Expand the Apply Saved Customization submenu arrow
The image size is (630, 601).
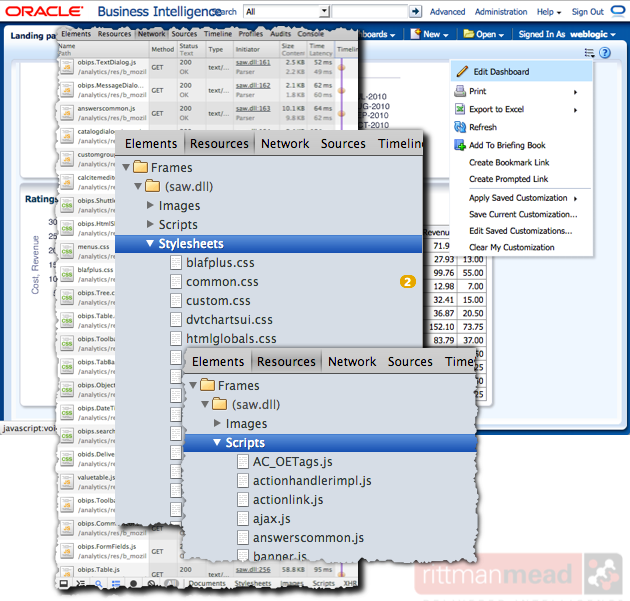pos(575,198)
